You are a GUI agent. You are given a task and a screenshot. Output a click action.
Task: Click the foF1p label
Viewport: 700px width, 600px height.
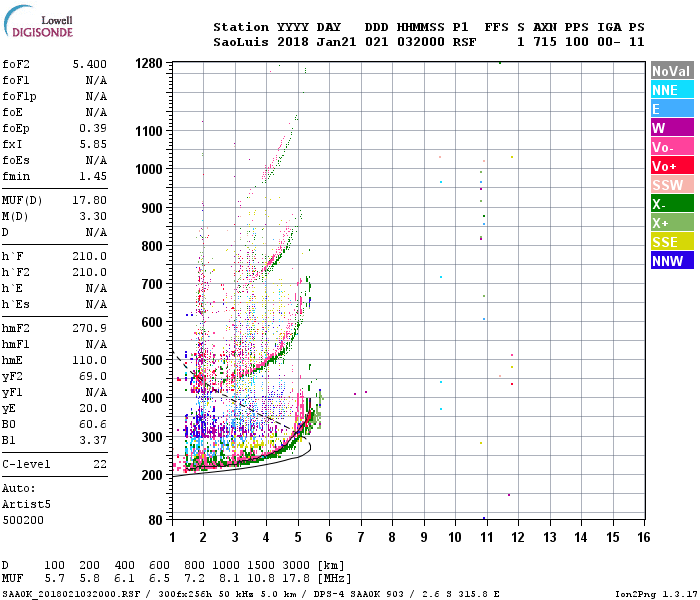(19, 96)
